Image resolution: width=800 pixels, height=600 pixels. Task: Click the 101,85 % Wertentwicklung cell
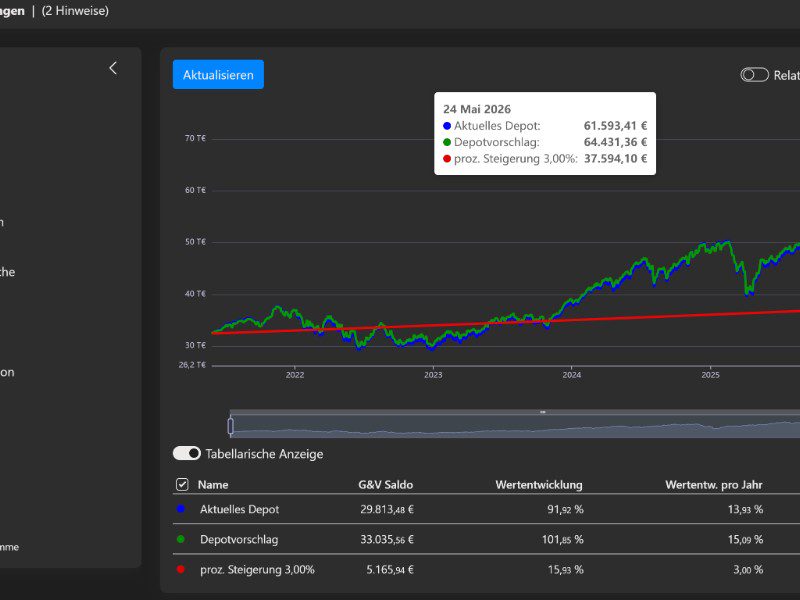(563, 539)
